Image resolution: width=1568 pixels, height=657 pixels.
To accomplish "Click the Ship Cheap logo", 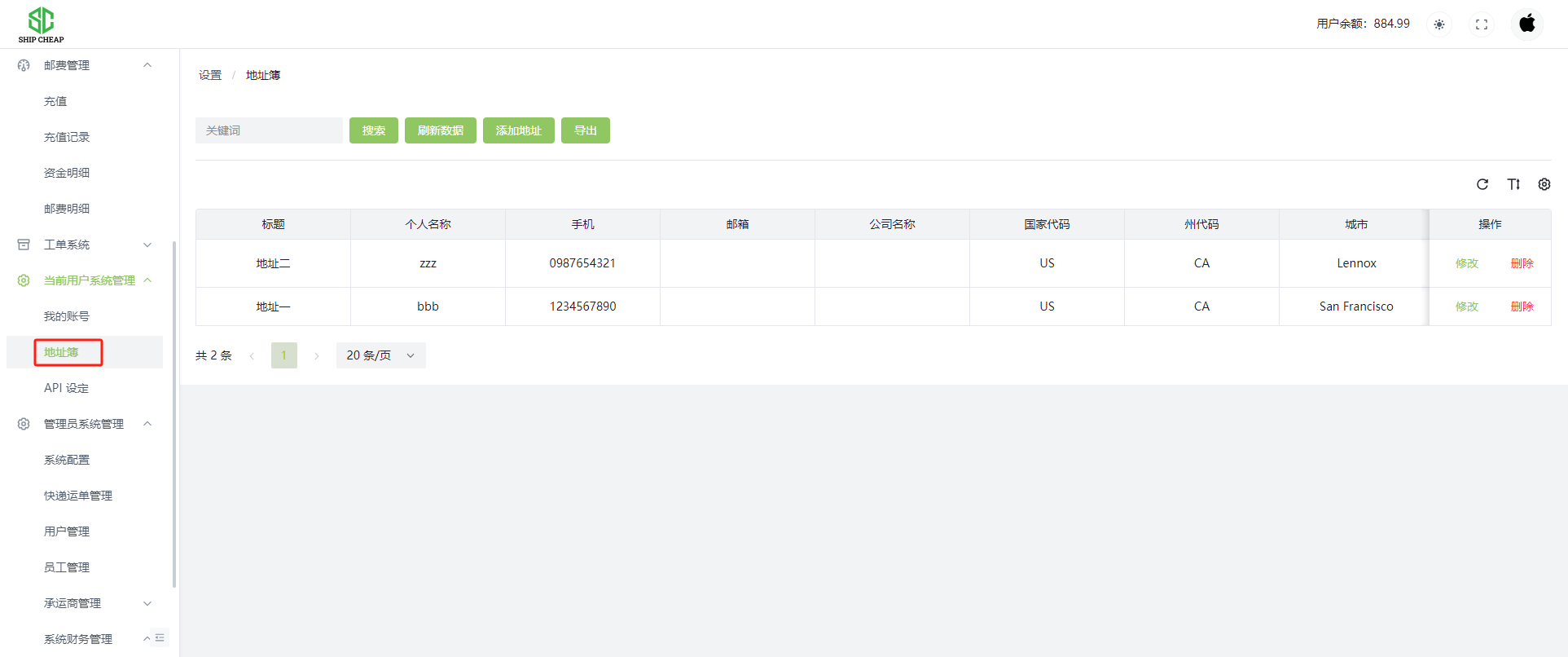I will (x=41, y=24).
